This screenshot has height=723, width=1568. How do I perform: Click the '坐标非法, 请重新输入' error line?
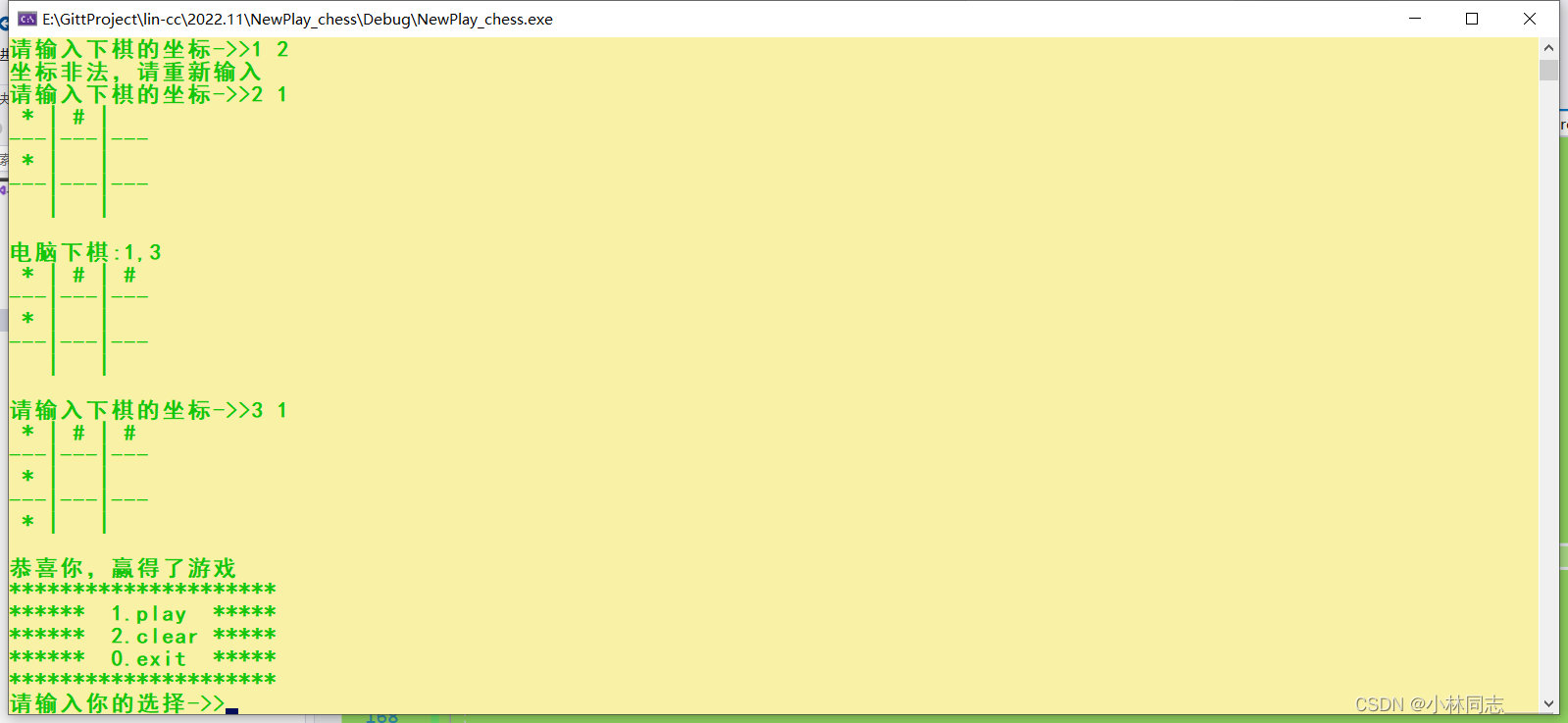(136, 72)
